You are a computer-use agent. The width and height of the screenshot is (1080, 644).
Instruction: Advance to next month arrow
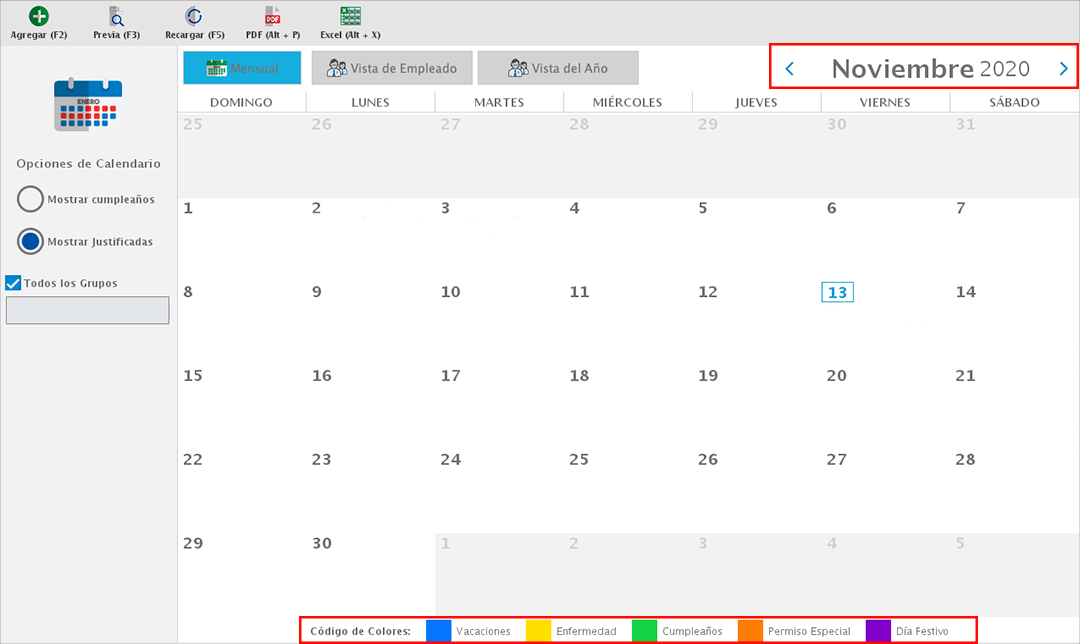point(1063,69)
